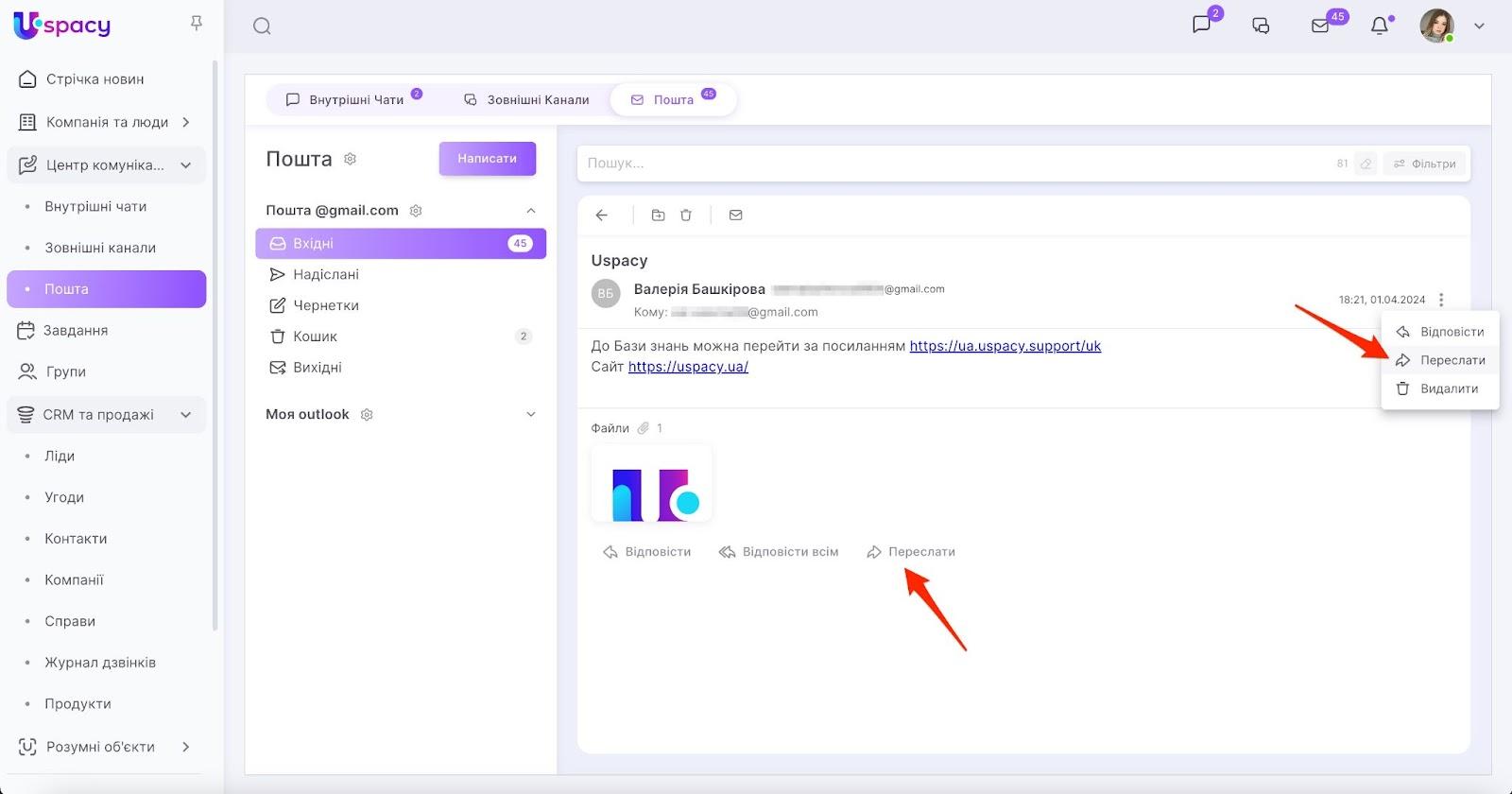
Task: Open the Чернетки folder
Action: (x=401, y=305)
